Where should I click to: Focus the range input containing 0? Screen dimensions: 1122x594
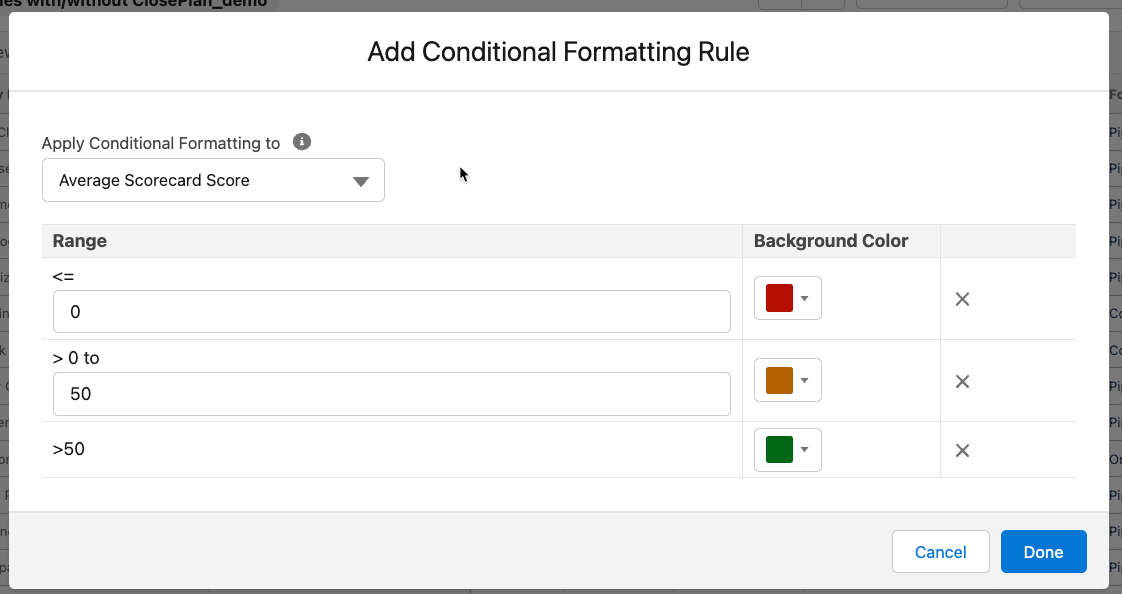391,312
